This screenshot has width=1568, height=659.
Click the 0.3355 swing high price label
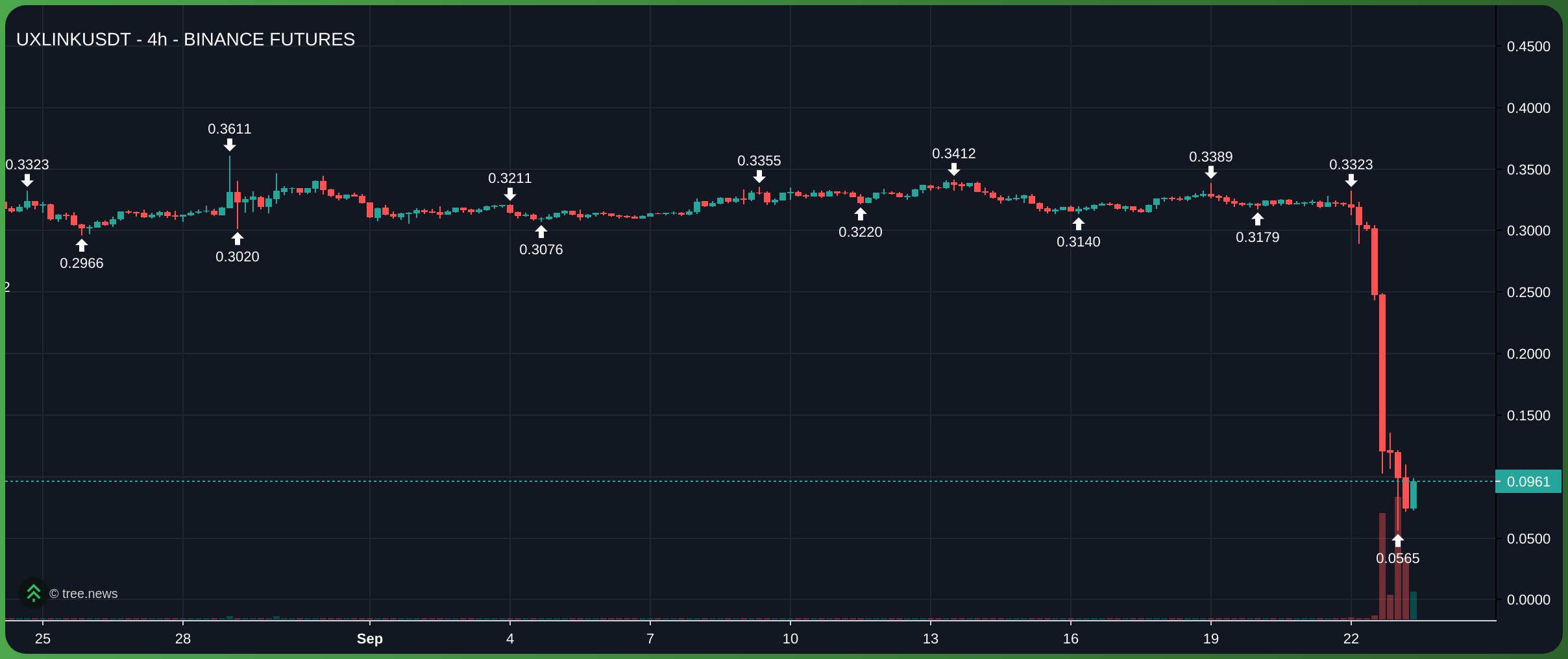(759, 160)
